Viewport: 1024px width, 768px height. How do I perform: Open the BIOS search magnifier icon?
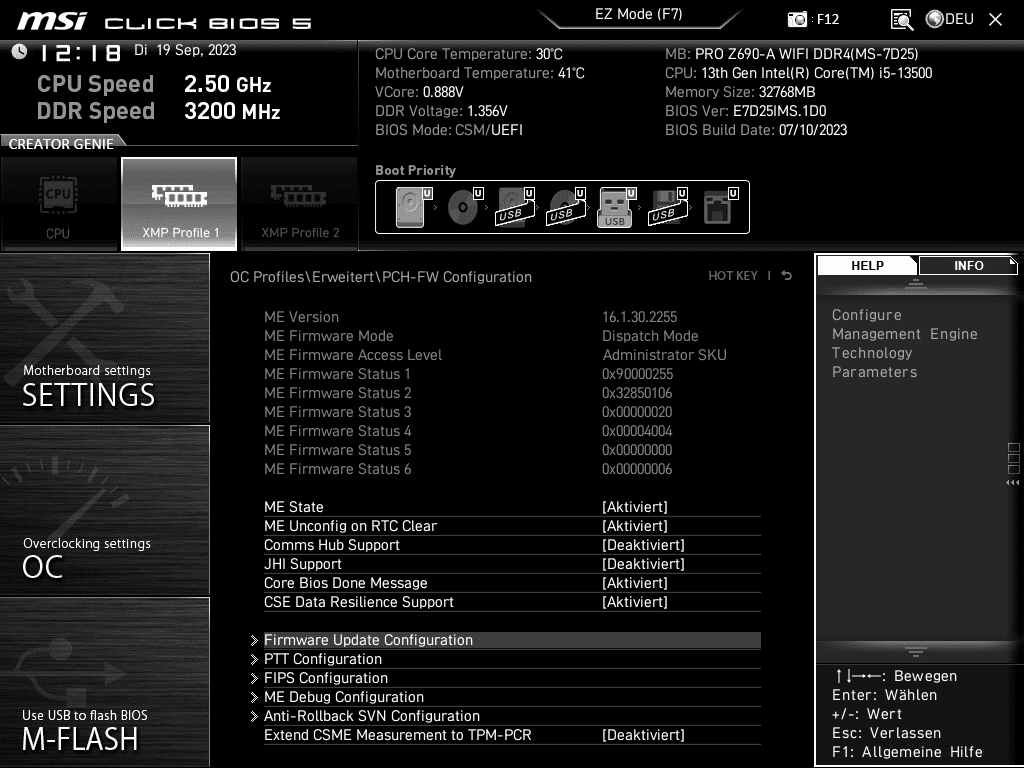point(901,20)
